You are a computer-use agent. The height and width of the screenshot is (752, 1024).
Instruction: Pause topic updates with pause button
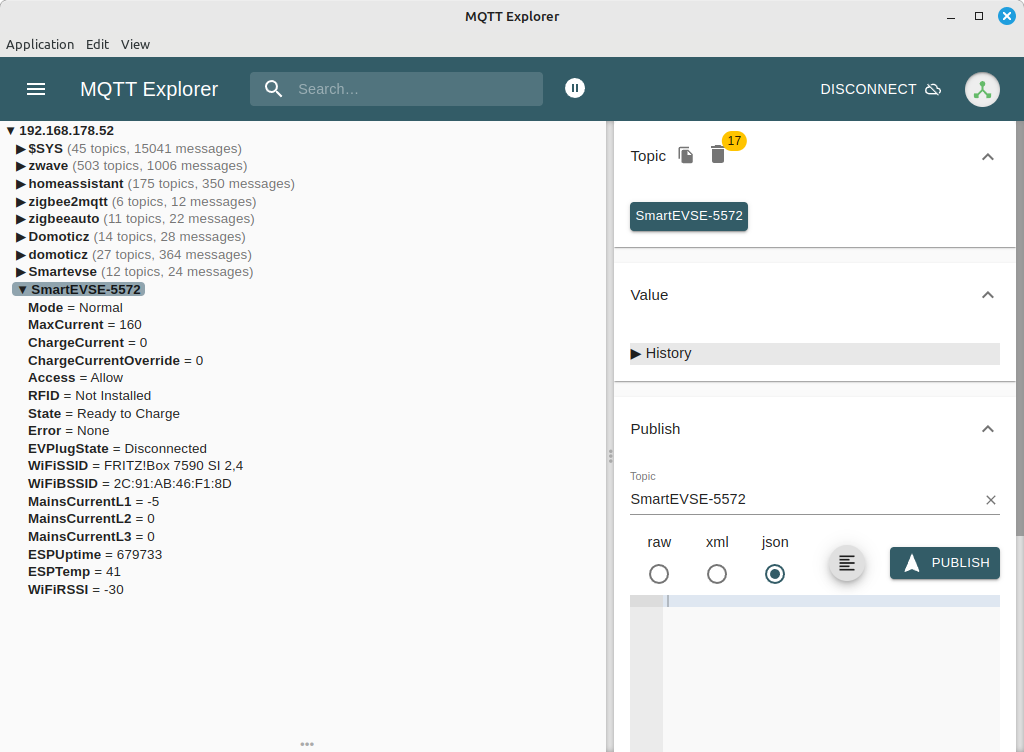(x=575, y=88)
